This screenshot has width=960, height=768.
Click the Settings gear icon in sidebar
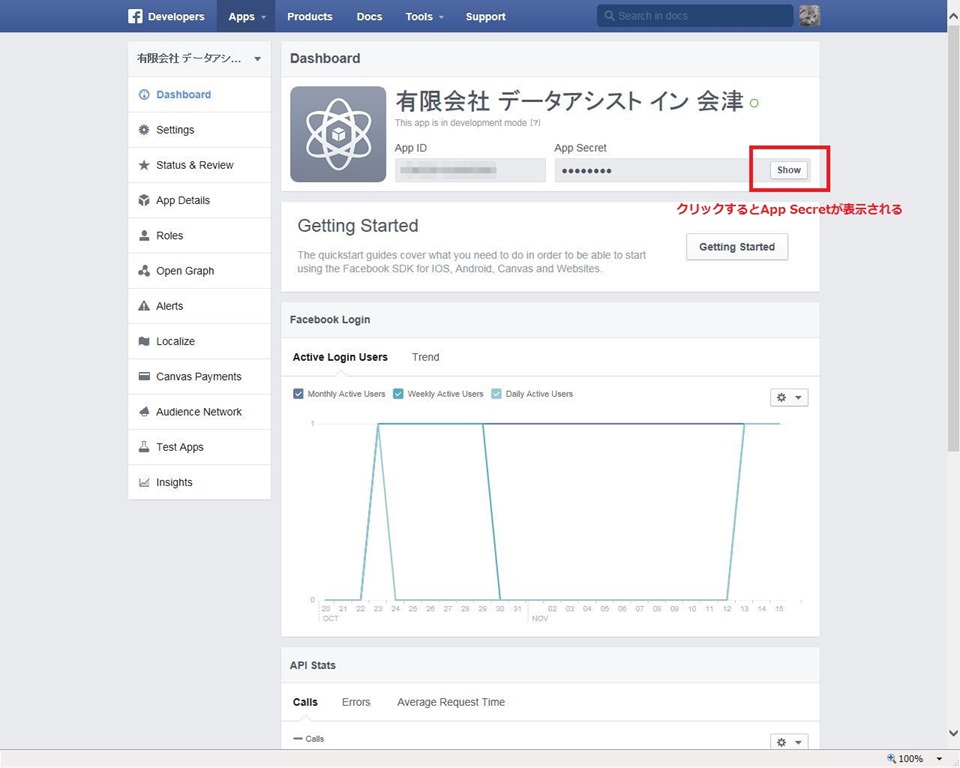144,130
